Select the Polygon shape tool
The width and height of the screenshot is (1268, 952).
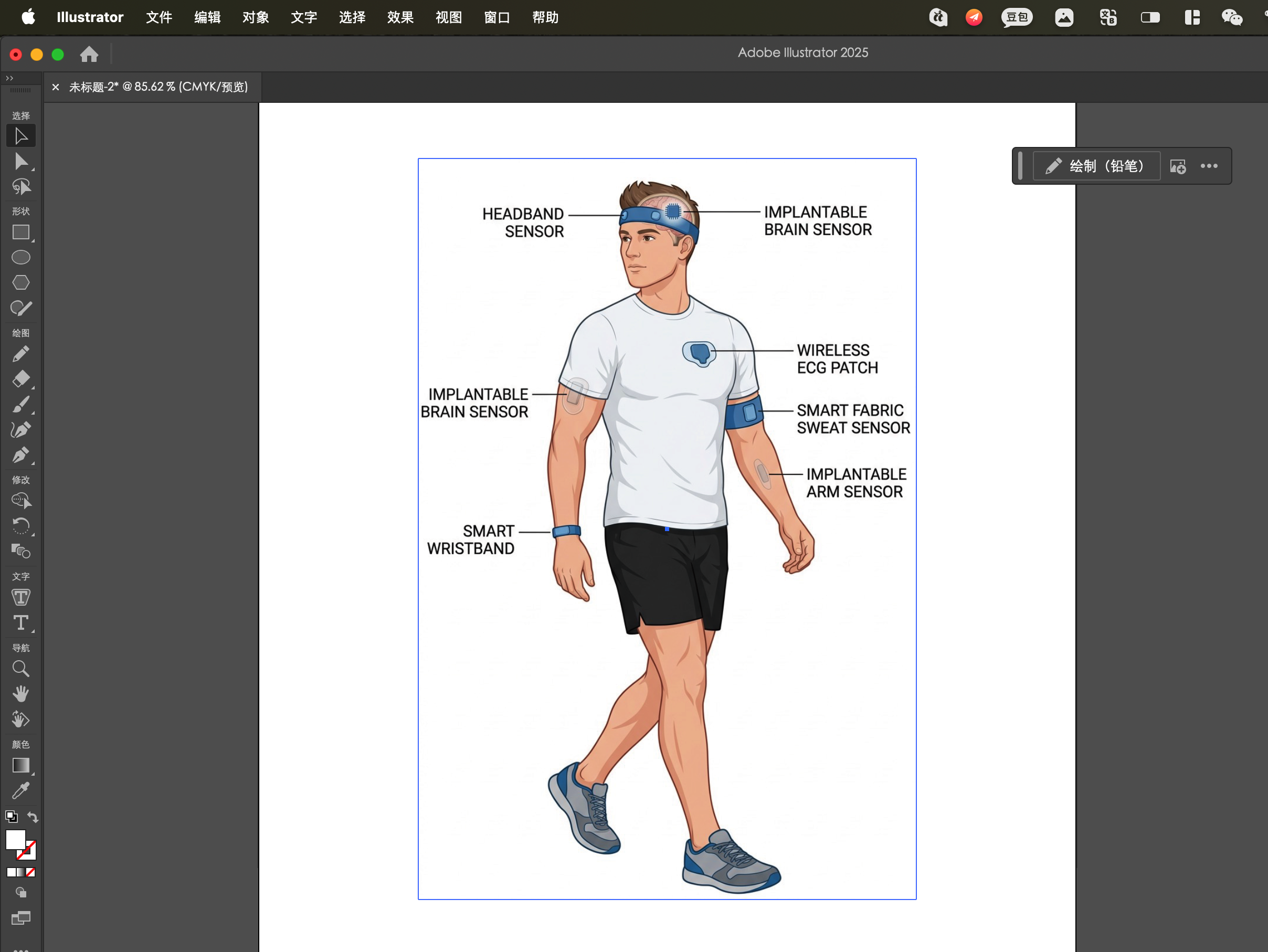[20, 282]
